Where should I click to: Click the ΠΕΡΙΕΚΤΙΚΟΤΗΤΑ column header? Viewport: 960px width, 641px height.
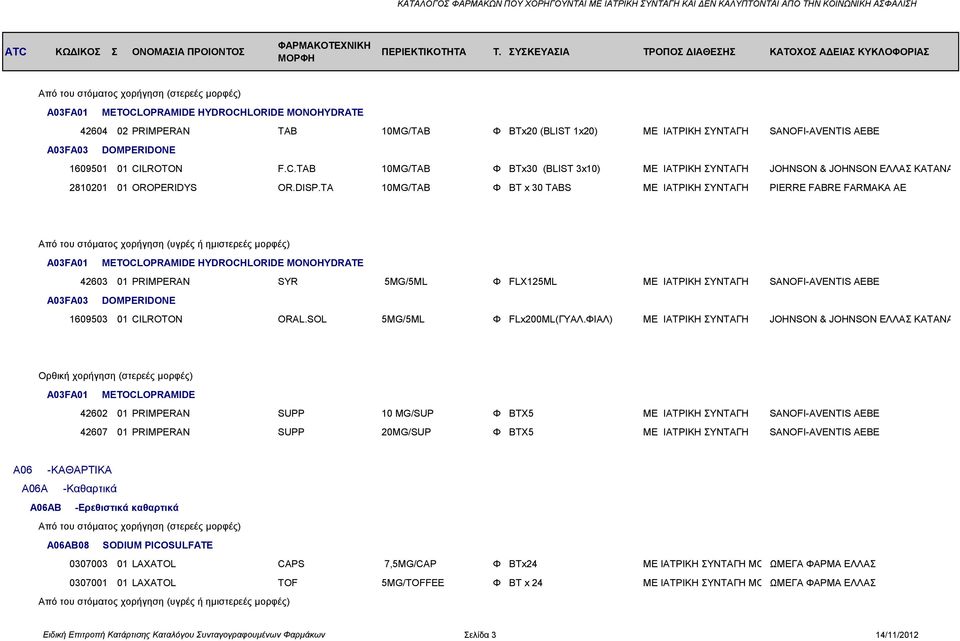coord(424,51)
